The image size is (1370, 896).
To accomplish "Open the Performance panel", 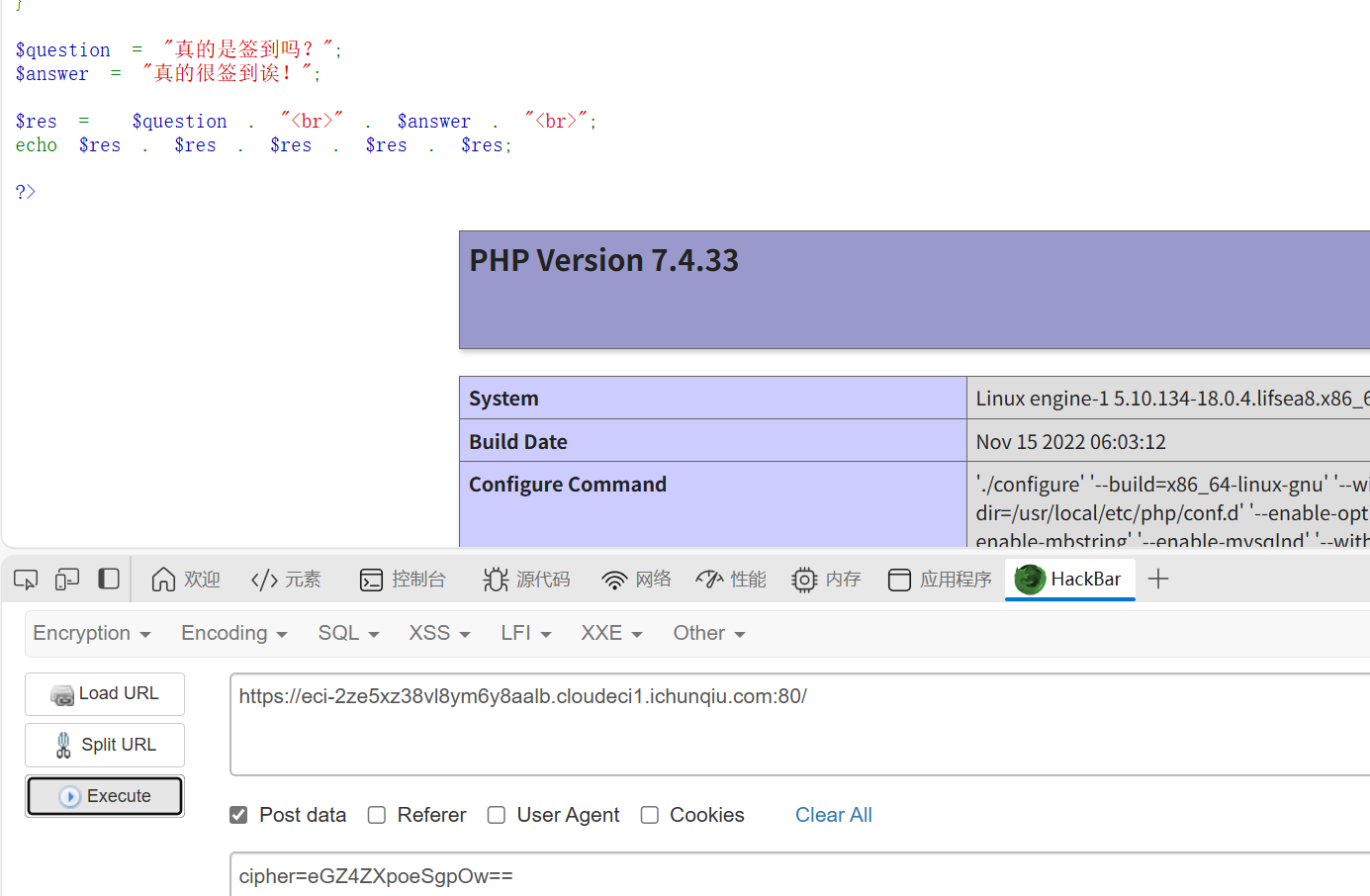I will point(731,580).
